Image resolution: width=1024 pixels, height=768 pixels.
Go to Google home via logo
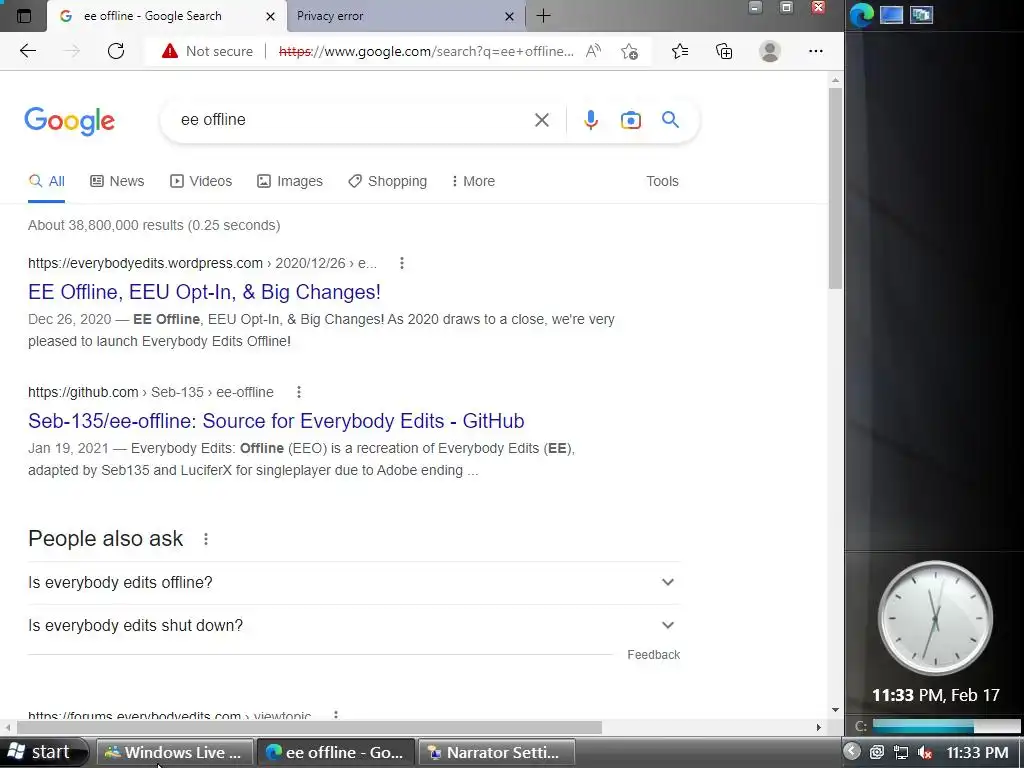pyautogui.click(x=70, y=121)
